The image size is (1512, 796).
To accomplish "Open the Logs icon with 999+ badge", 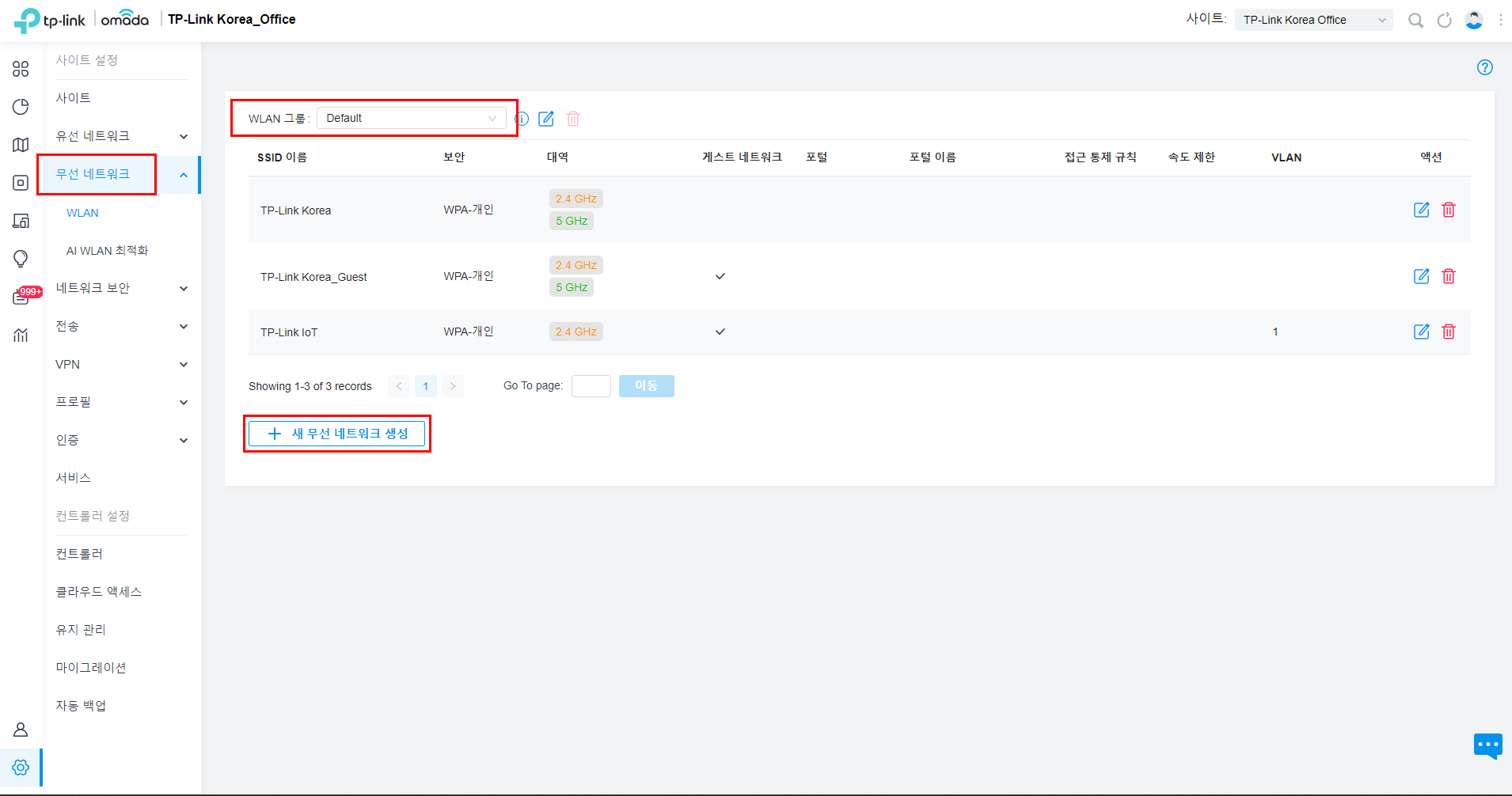I will coord(22,297).
